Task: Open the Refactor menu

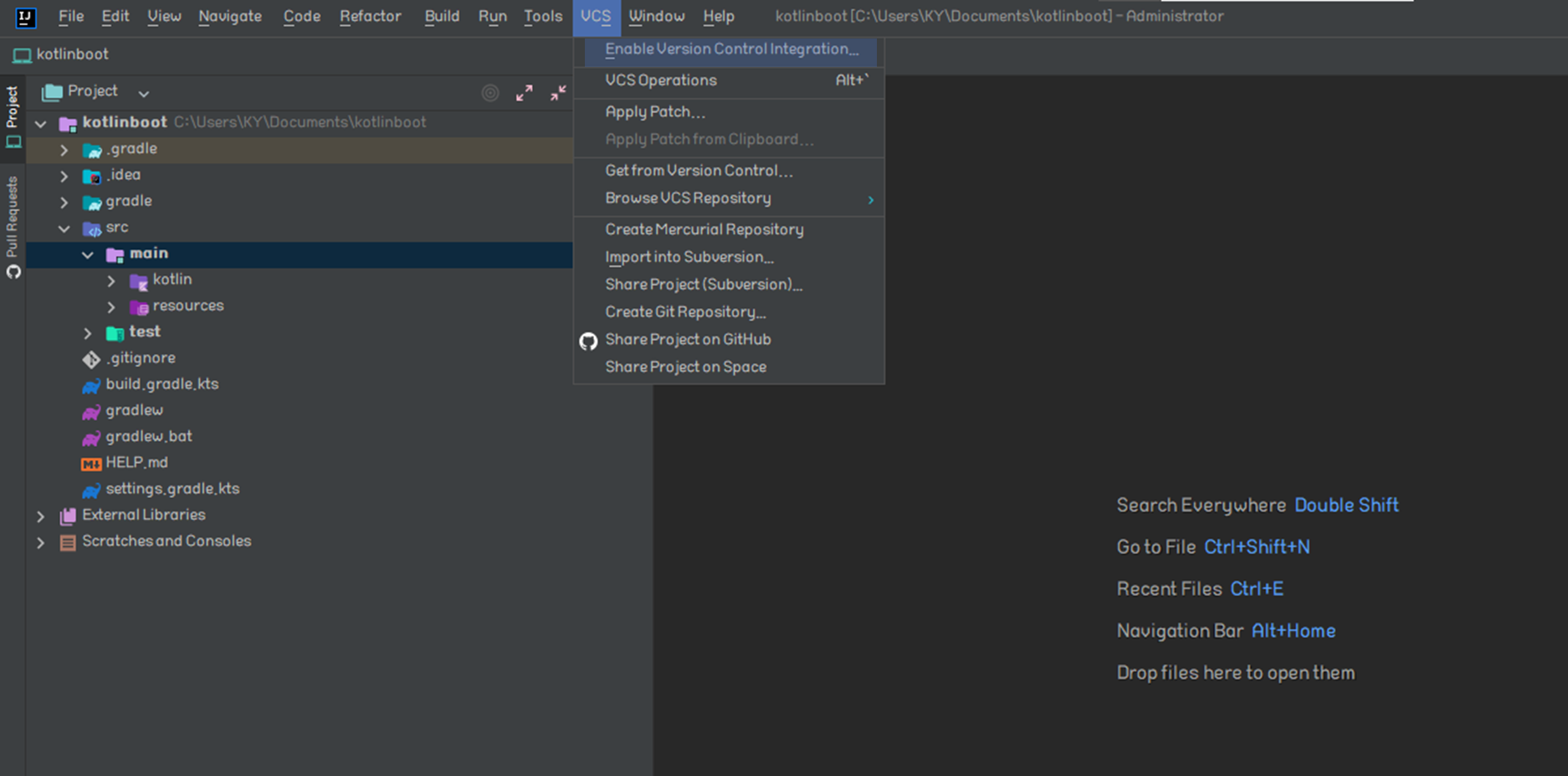Action: pyautogui.click(x=371, y=16)
